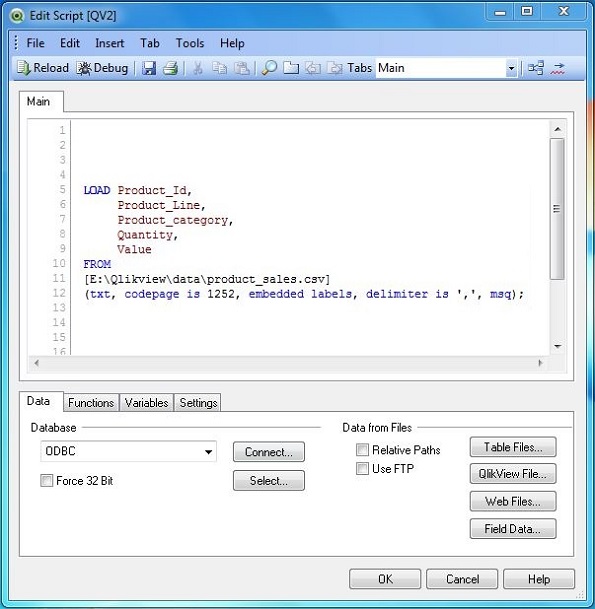Viewport: 595px width, 609px height.
Task: Switch to the Functions tab
Action: [x=91, y=403]
